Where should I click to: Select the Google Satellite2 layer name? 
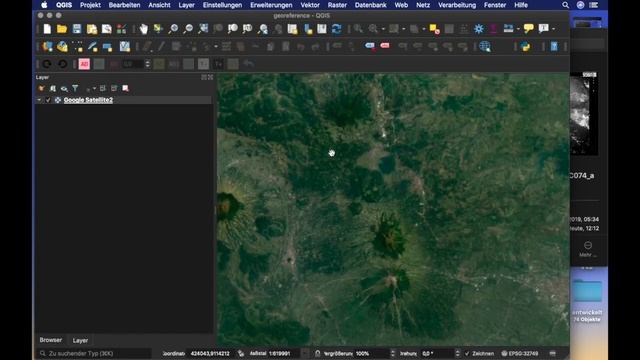88,100
